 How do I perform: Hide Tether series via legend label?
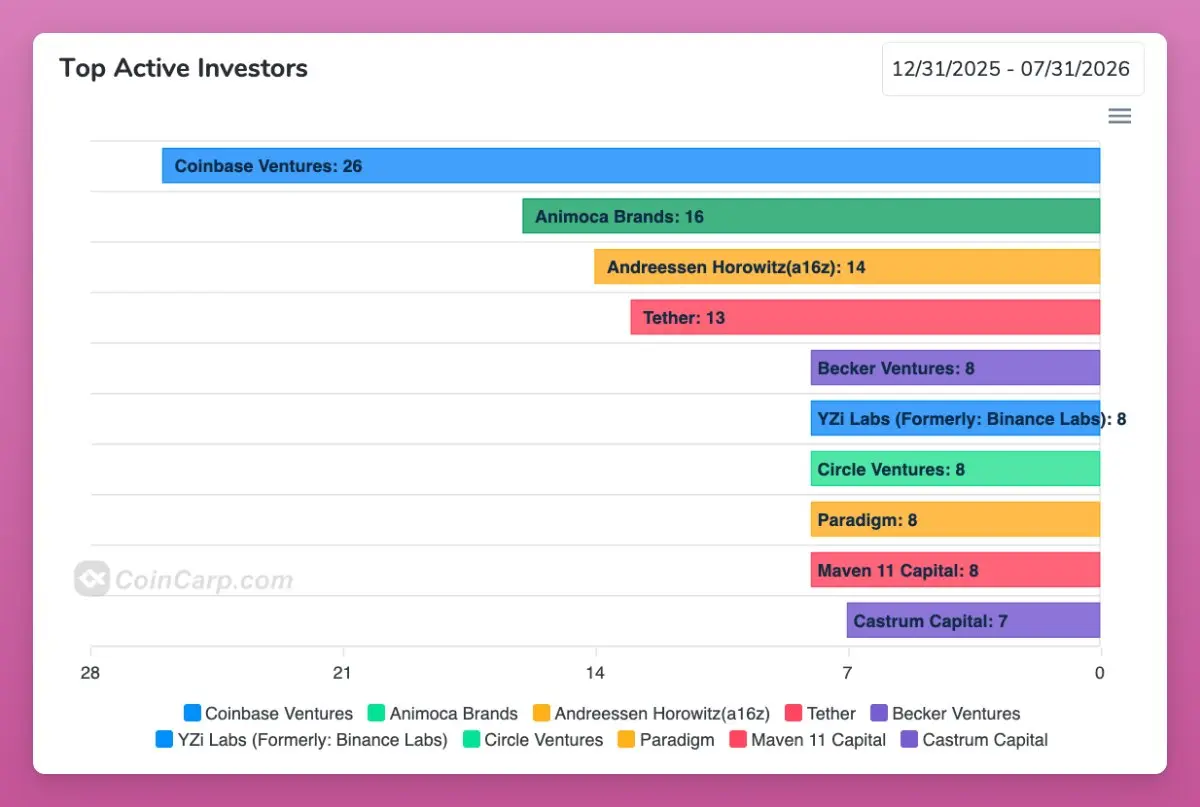click(x=832, y=714)
